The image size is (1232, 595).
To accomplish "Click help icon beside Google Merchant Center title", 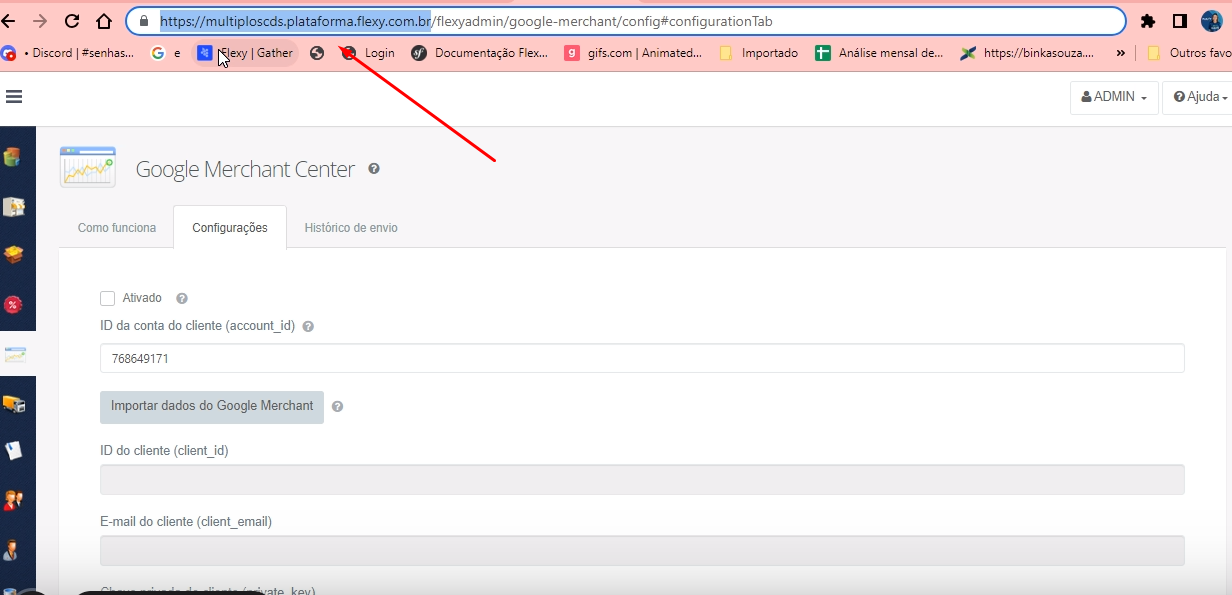I will (x=374, y=169).
